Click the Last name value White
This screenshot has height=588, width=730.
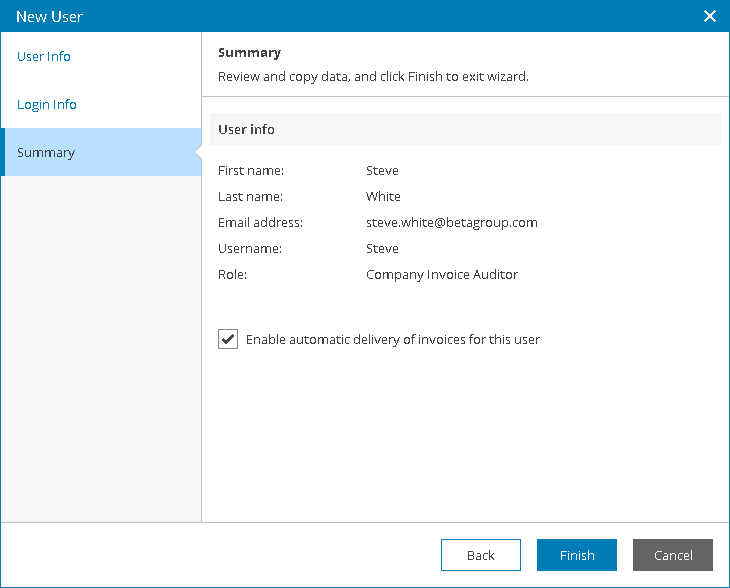pos(383,197)
